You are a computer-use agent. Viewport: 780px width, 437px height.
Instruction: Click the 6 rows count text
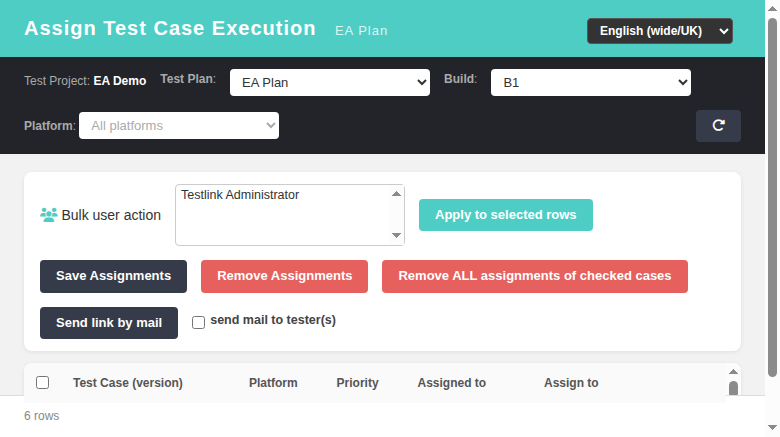[42, 416]
